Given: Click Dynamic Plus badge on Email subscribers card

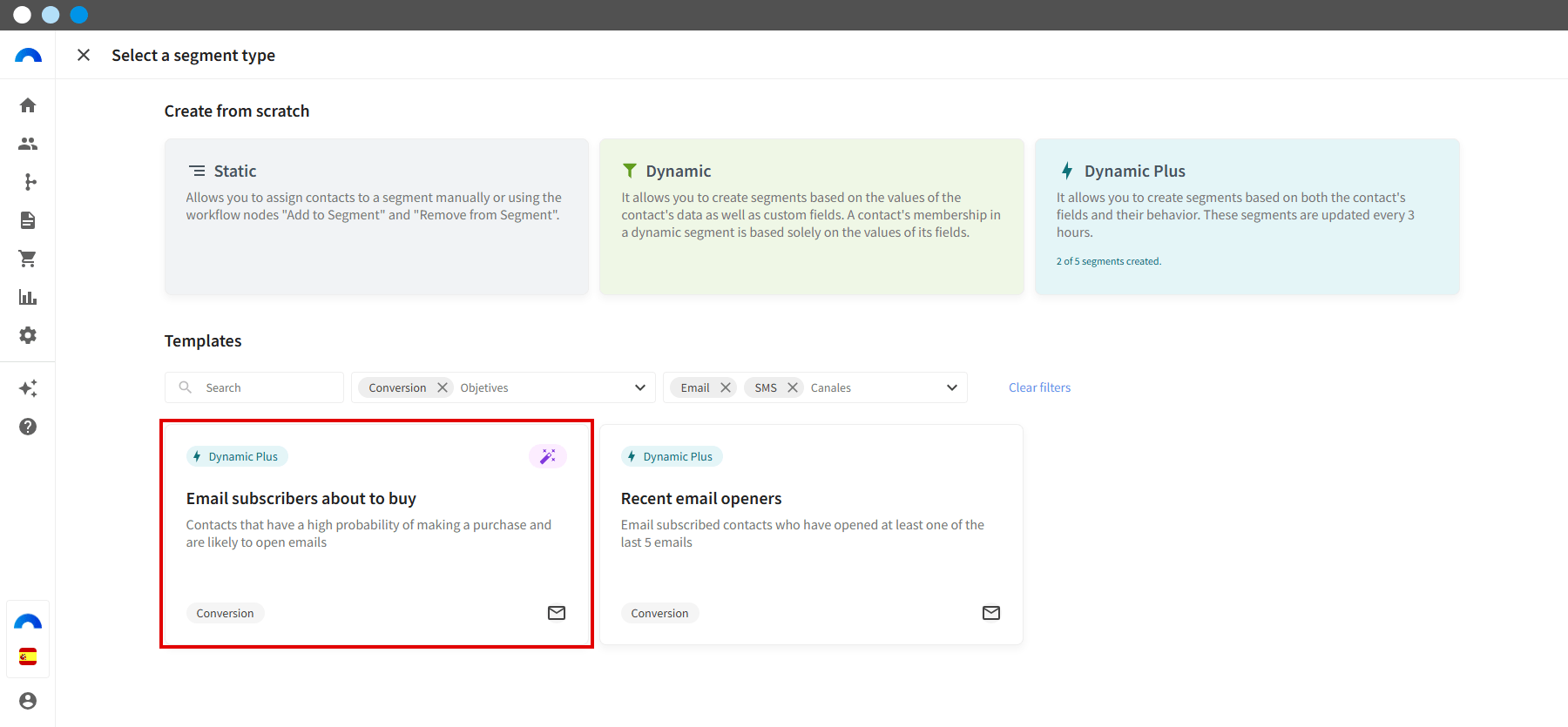Looking at the screenshot, I should tap(237, 456).
